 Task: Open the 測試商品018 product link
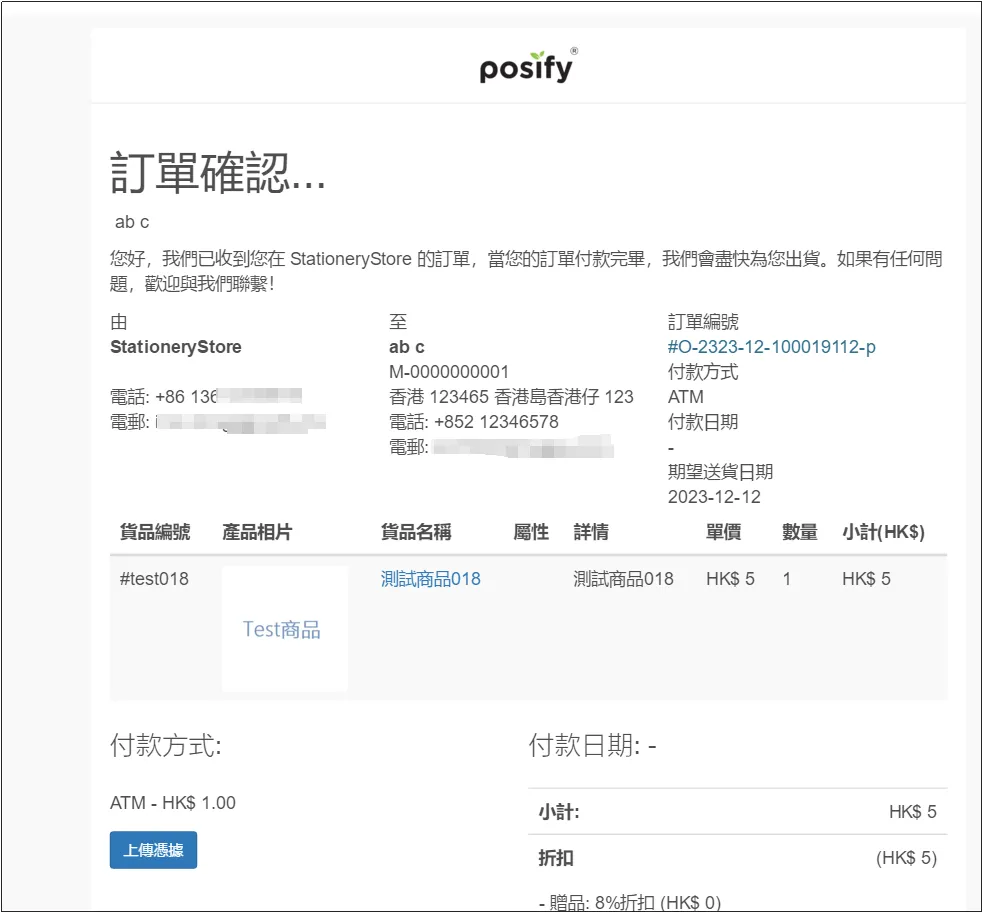(431, 578)
